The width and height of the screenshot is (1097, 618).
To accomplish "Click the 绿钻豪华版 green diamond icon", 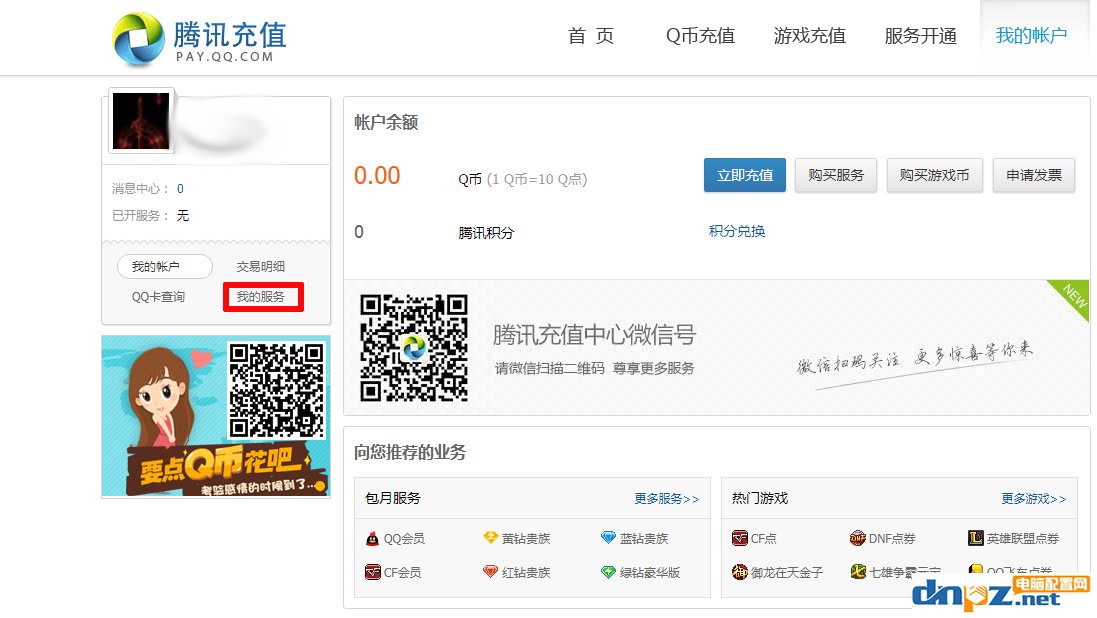I will coord(608,573).
